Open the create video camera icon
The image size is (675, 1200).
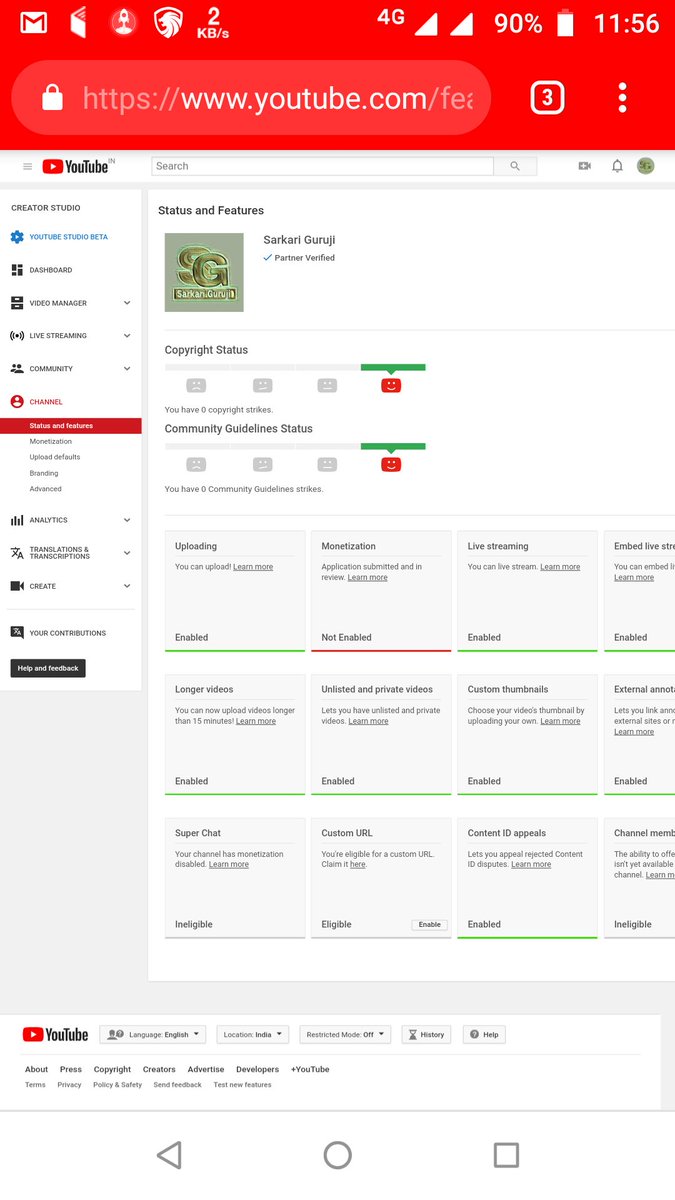585,166
